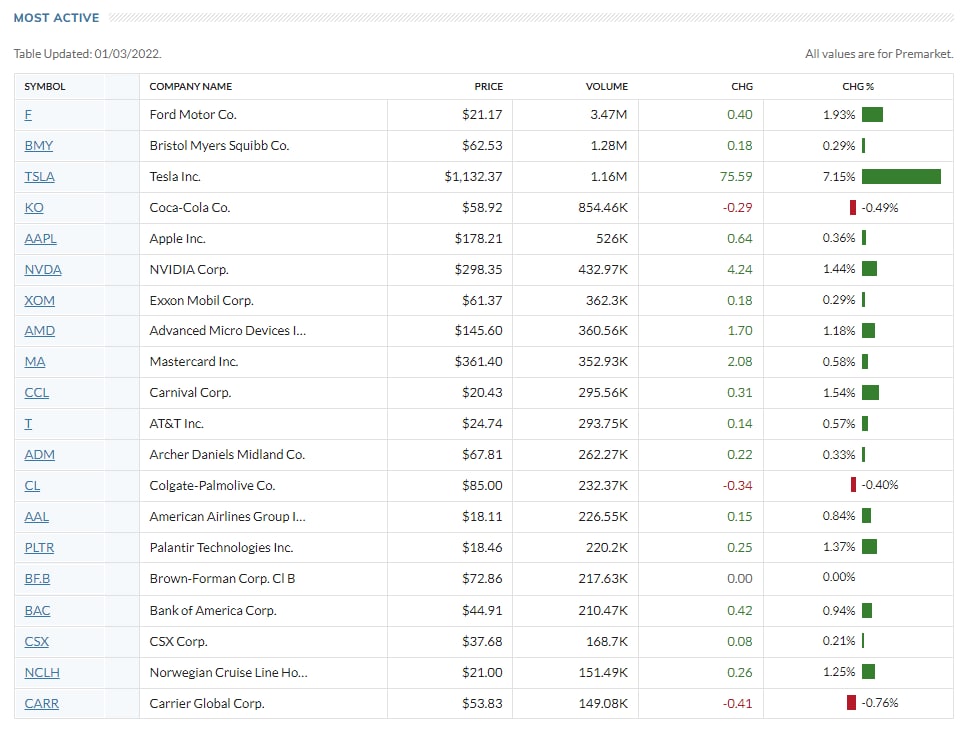The height and width of the screenshot is (731, 967).
Task: Open the BF.B symbol link
Action: (x=37, y=579)
